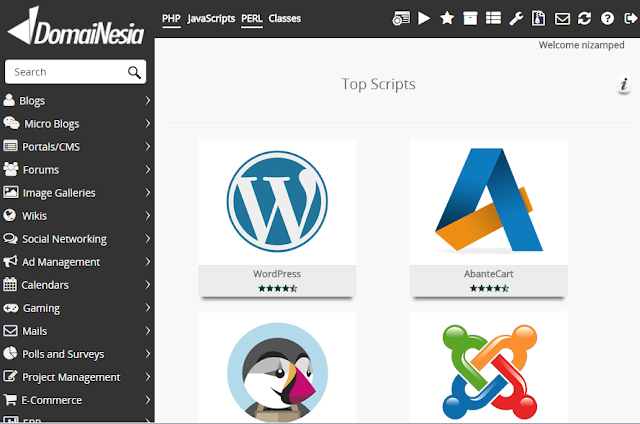Click the WordPress logo thumbnail

click(277, 202)
